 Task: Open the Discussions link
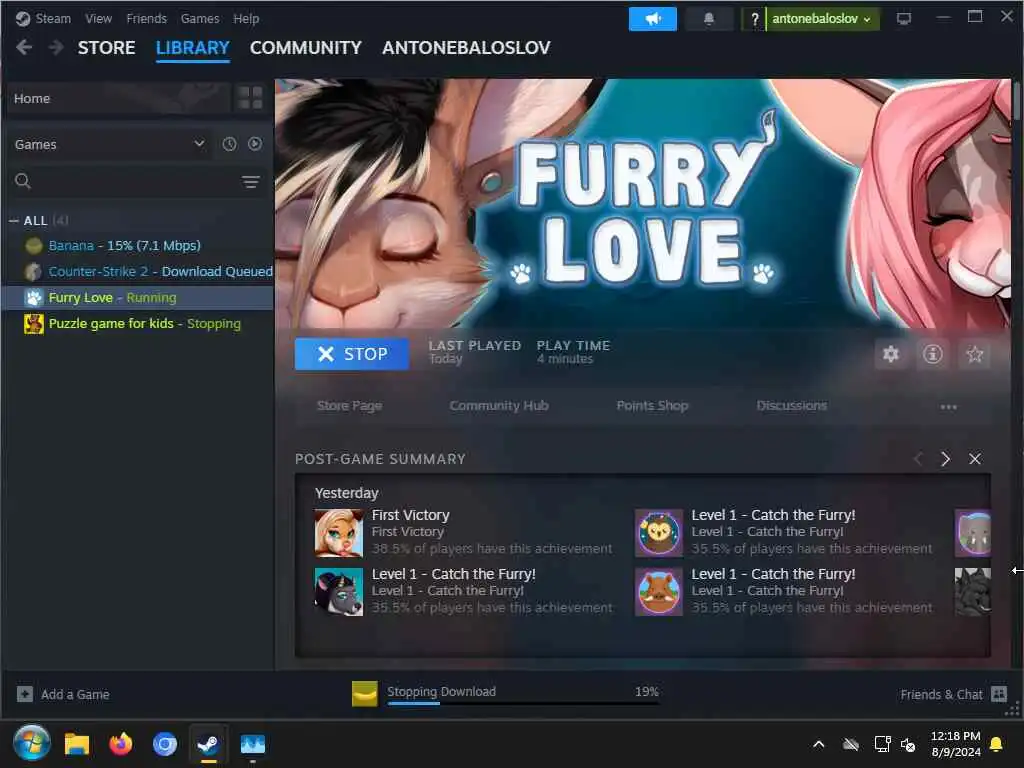click(792, 406)
